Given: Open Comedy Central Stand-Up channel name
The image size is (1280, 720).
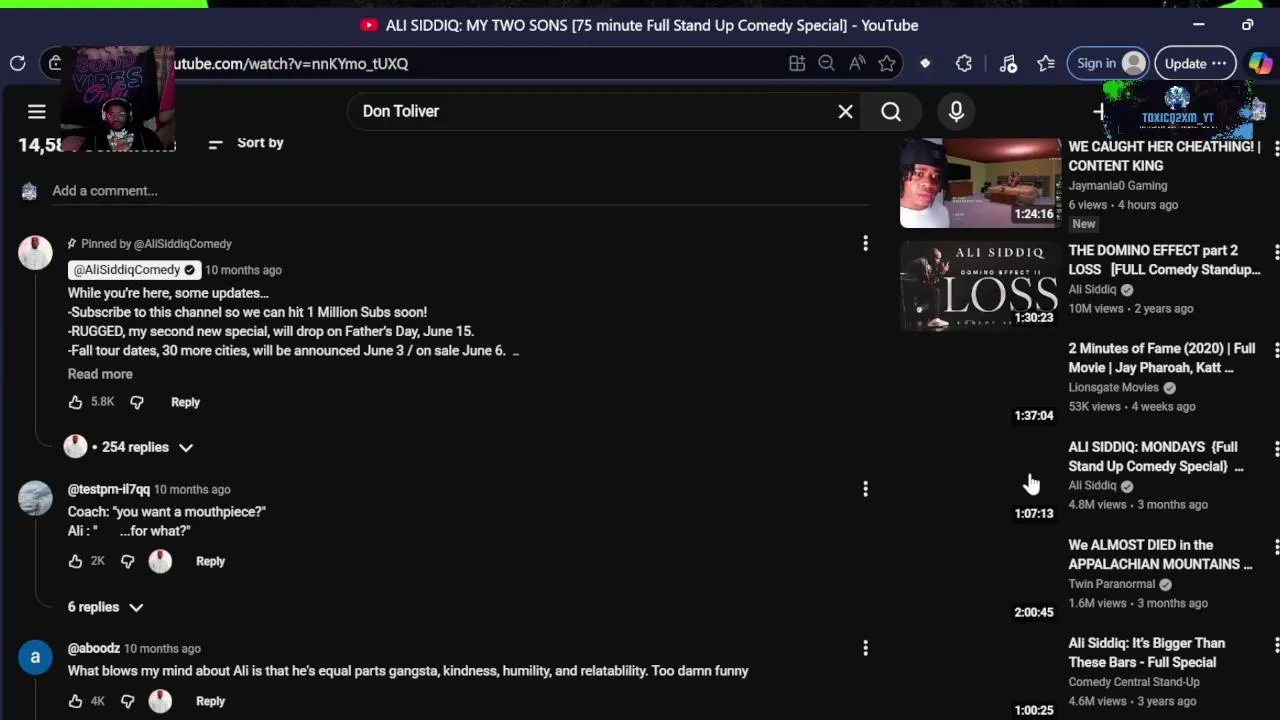Looking at the screenshot, I should pyautogui.click(x=1134, y=682).
